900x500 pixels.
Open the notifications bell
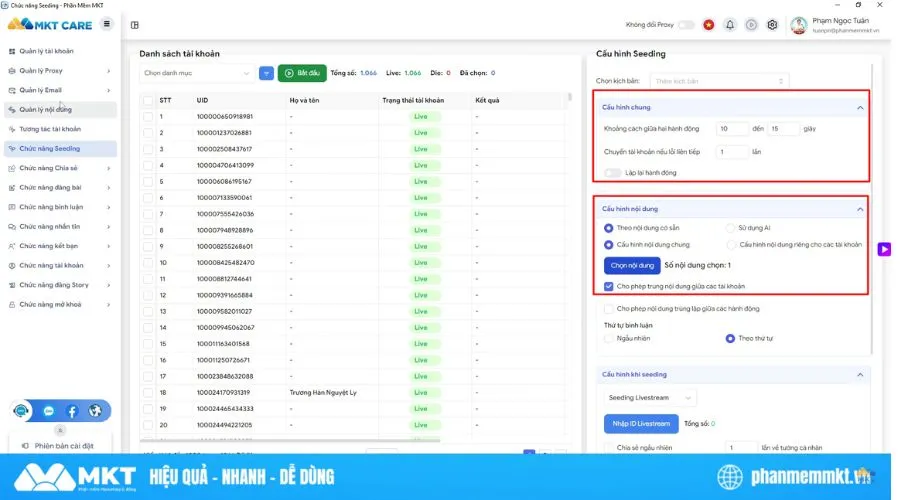(730, 25)
